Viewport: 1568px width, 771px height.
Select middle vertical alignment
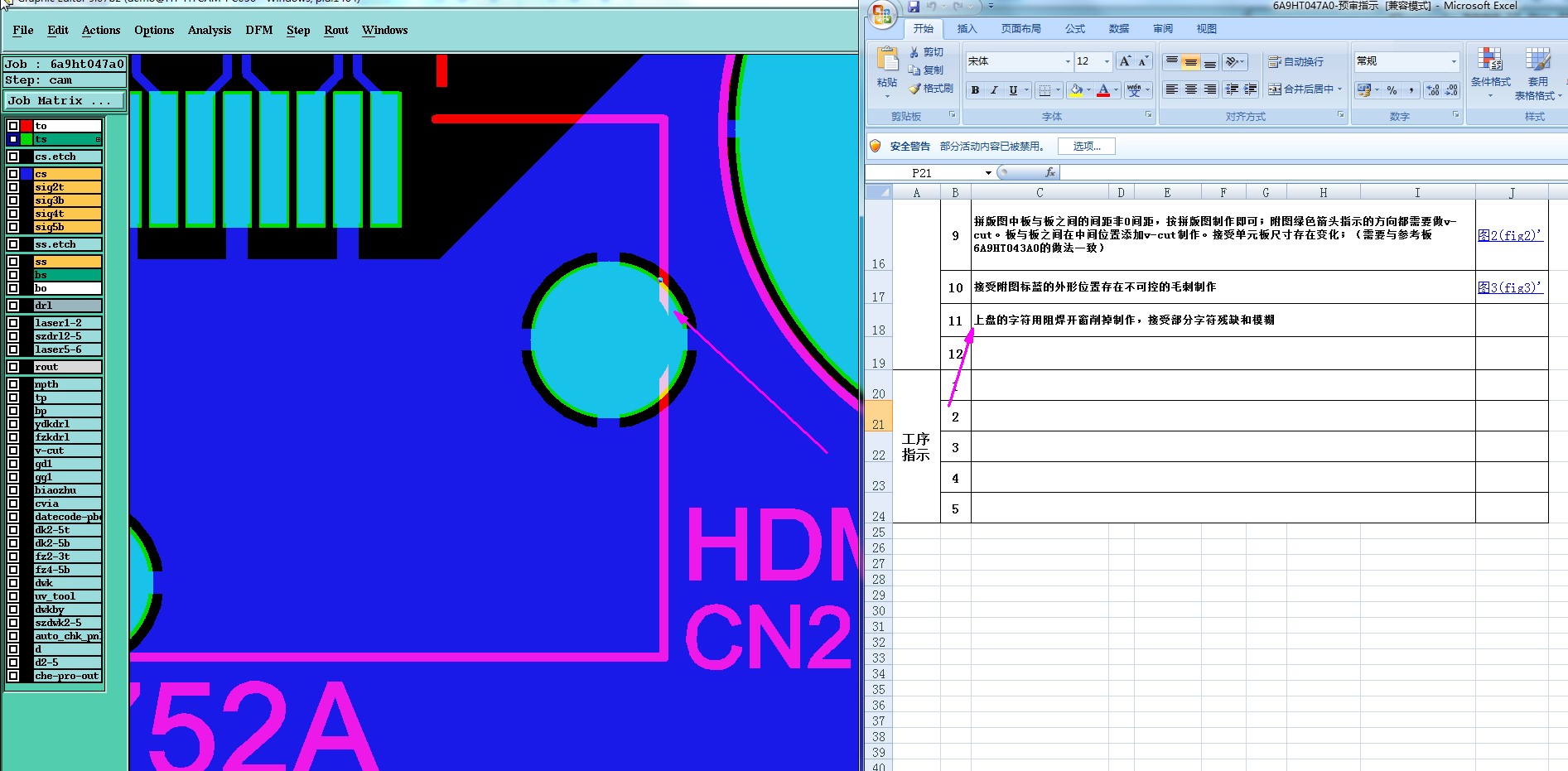1191,61
